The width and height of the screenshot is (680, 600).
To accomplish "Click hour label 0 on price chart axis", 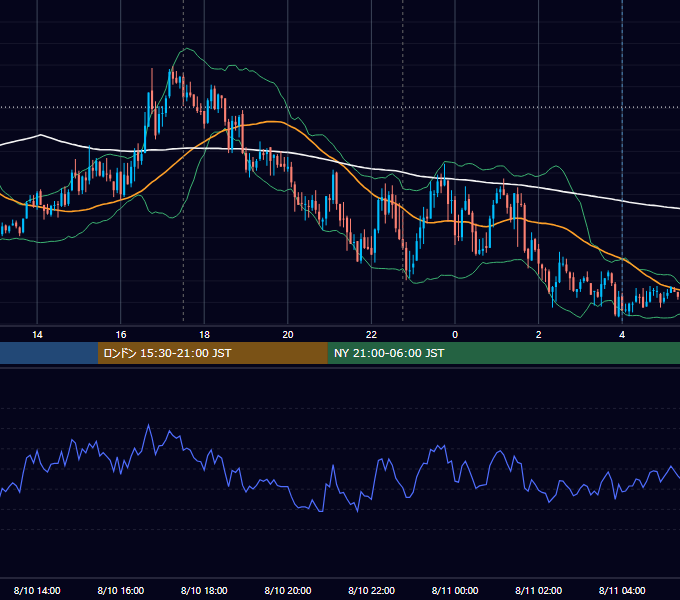I will tap(455, 335).
